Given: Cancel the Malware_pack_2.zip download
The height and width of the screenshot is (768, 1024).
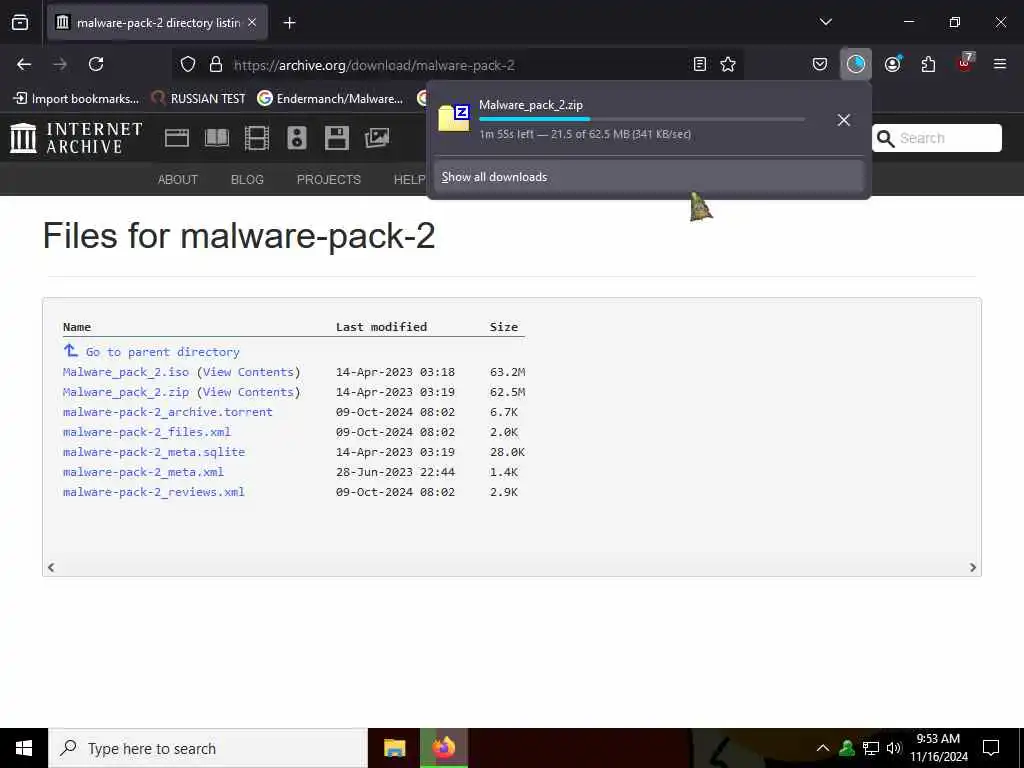Looking at the screenshot, I should (843, 120).
